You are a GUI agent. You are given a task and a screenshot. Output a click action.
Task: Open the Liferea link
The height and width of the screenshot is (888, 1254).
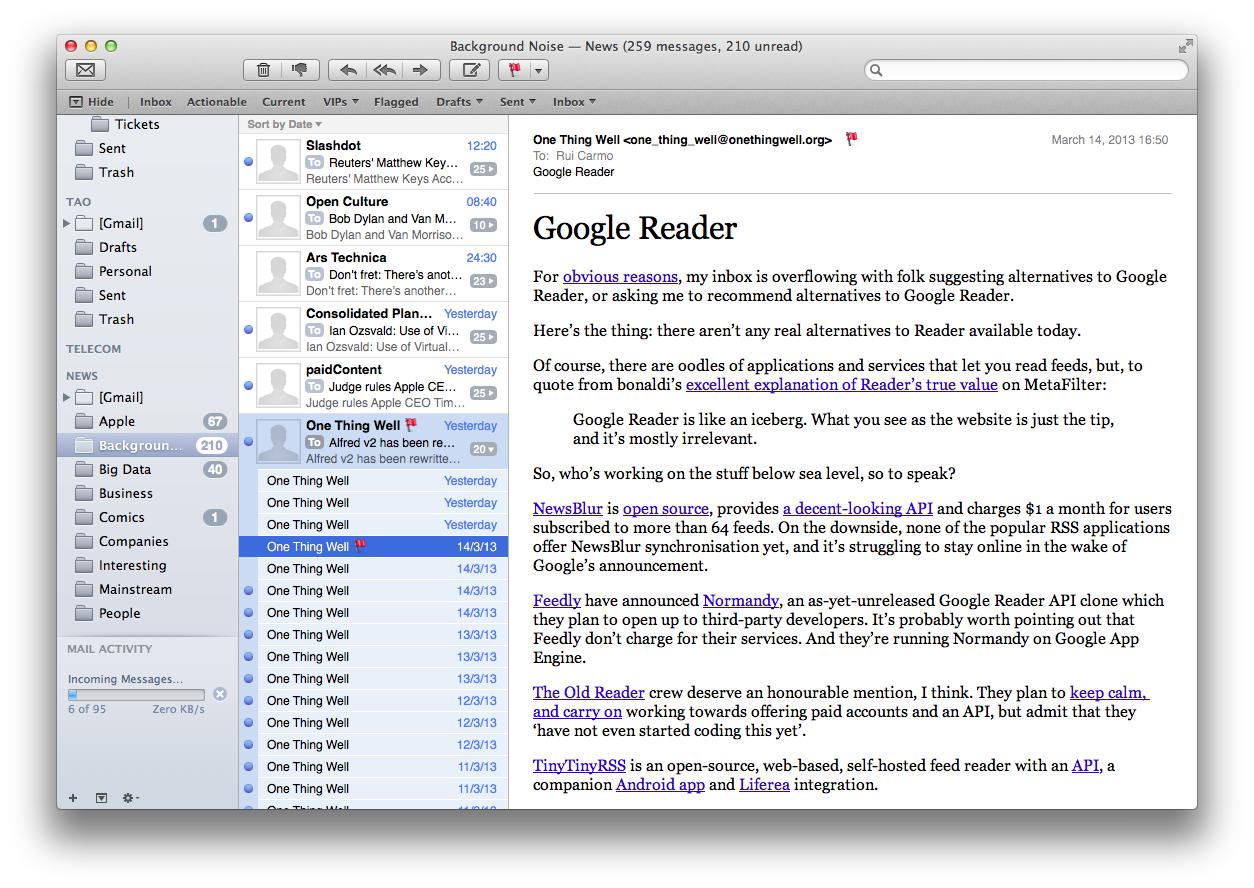pyautogui.click(x=764, y=785)
